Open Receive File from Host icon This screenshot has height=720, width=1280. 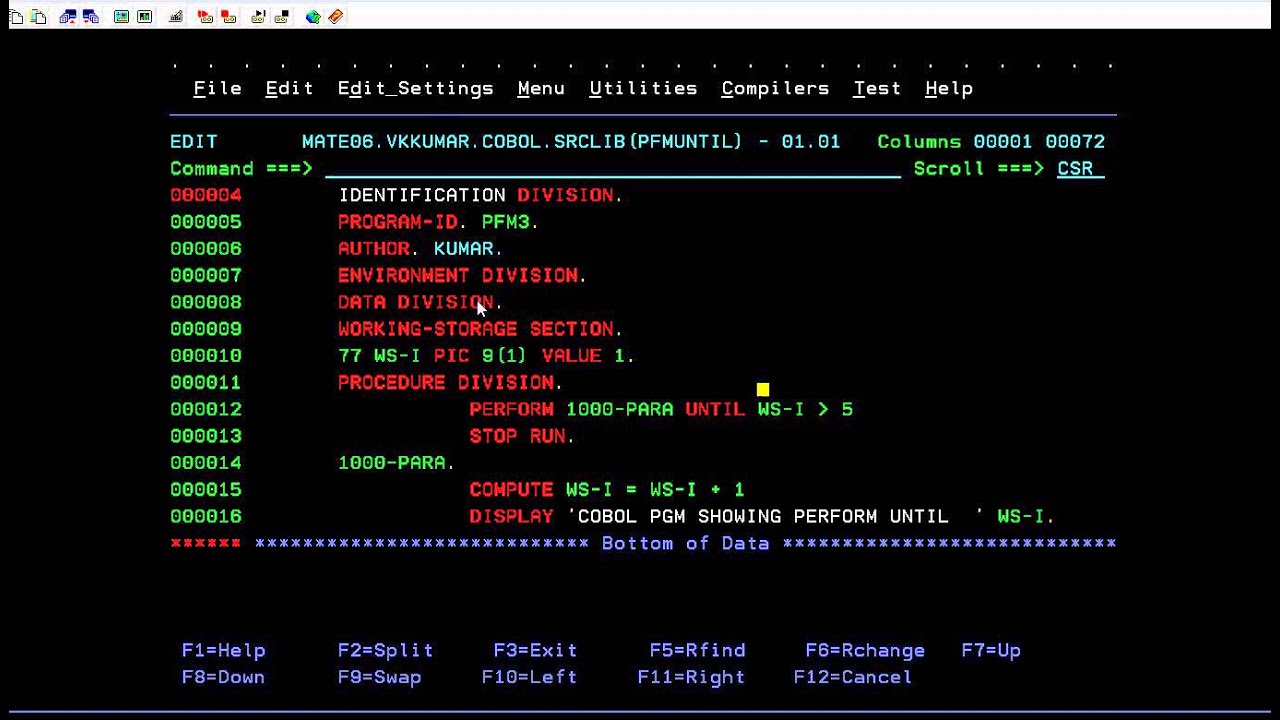tap(90, 17)
